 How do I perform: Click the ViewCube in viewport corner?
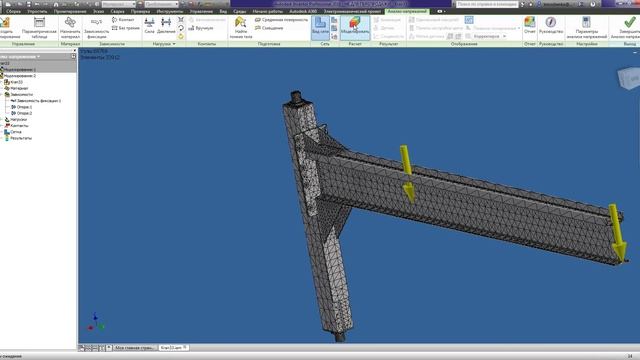pyautogui.click(x=629, y=78)
